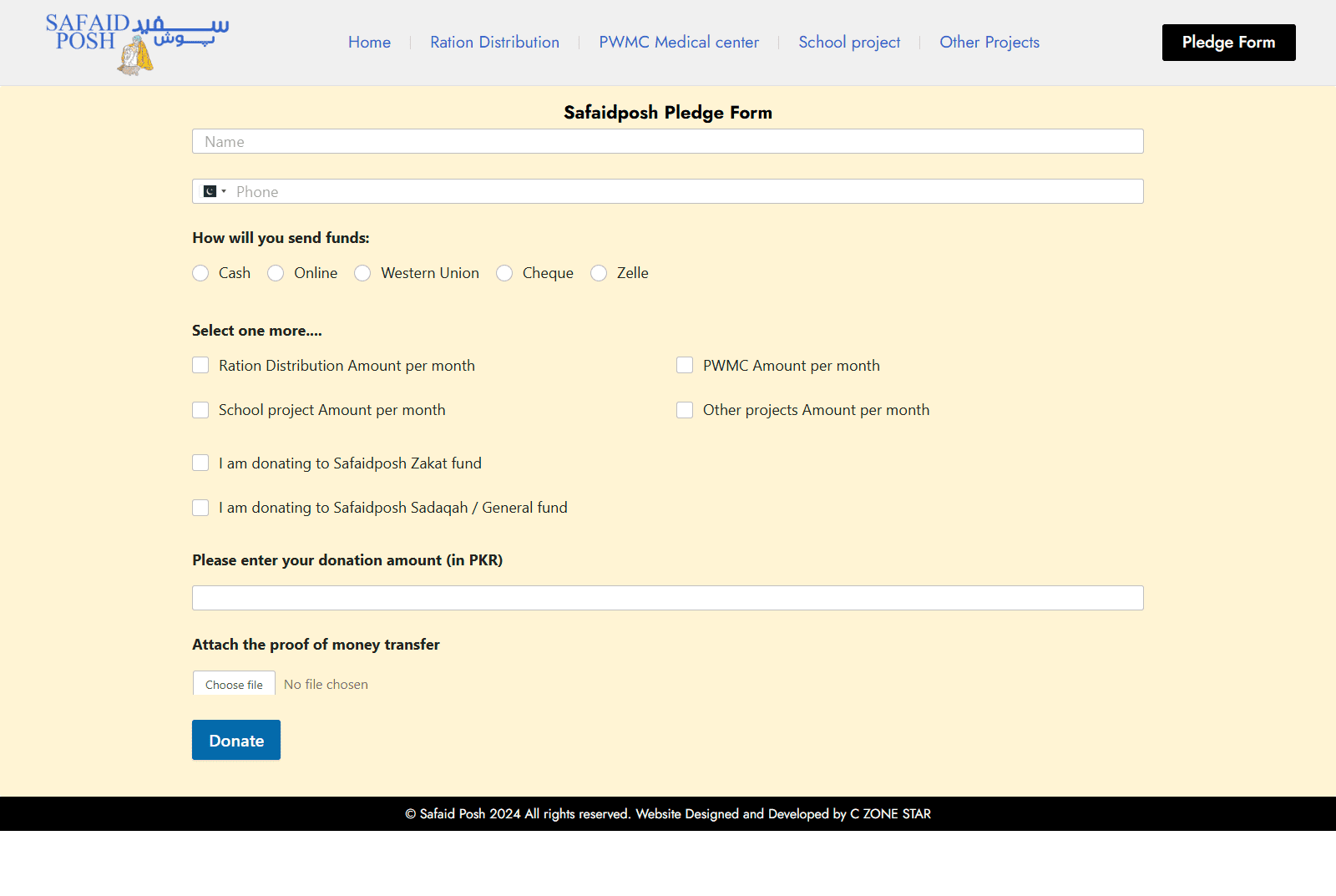The width and height of the screenshot is (1336, 896).
Task: Choose Online as payment method
Action: pos(276,274)
